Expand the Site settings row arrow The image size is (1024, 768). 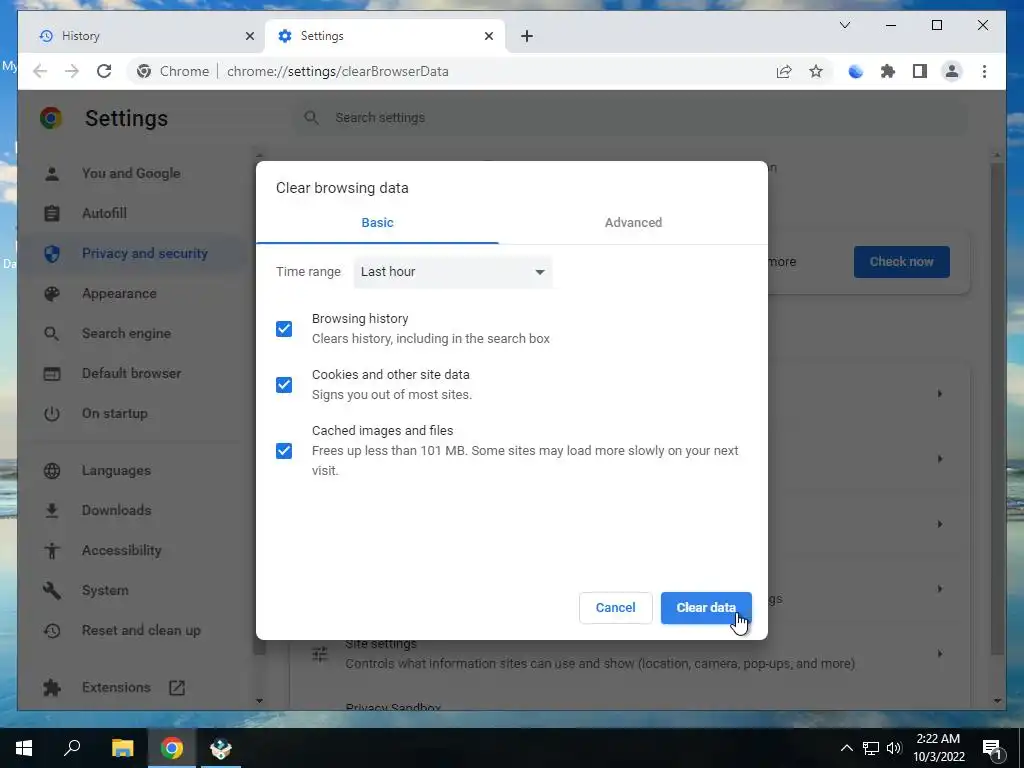coord(940,654)
